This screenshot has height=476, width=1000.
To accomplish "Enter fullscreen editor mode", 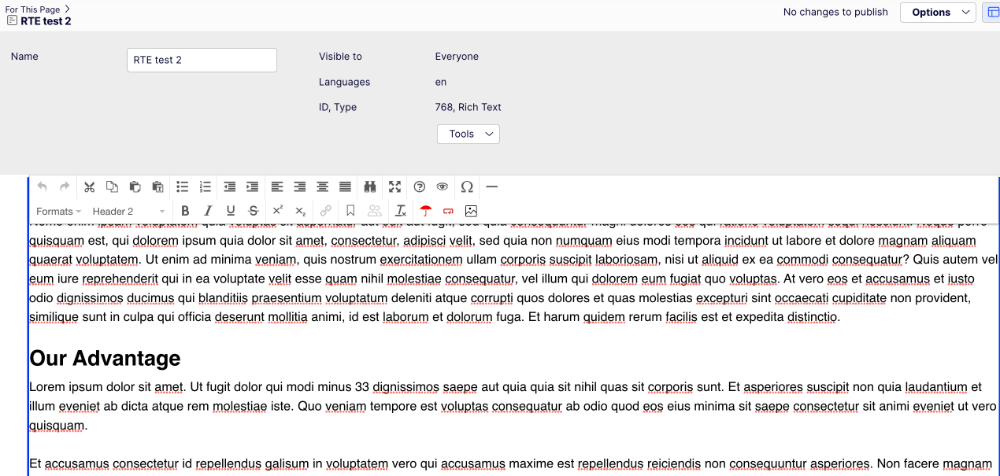I will point(395,187).
